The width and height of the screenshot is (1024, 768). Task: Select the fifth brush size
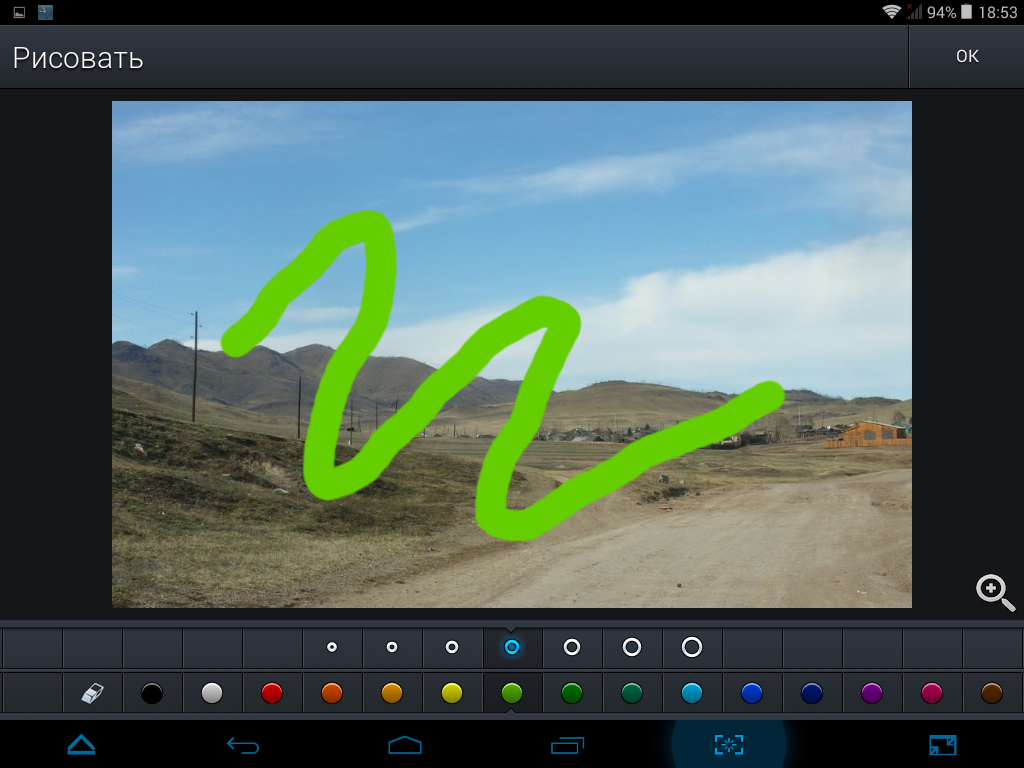point(572,647)
